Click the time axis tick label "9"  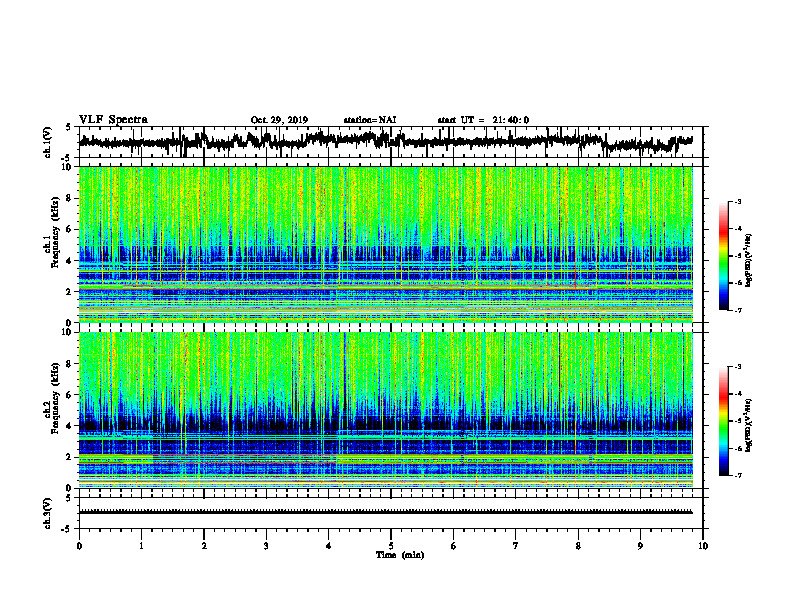tap(640, 546)
